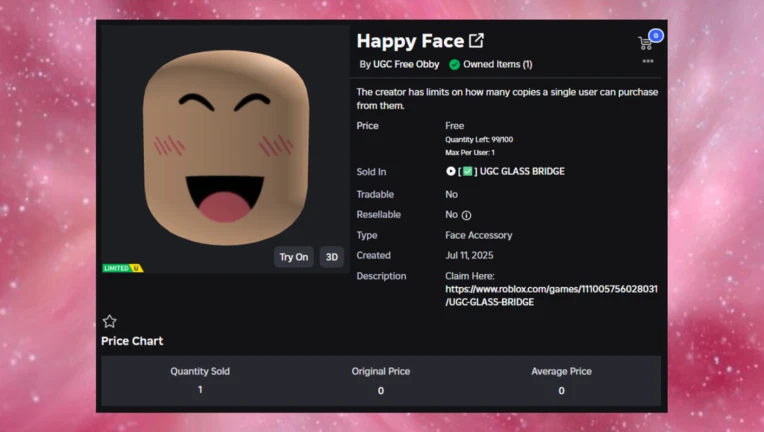Click the Claim Here: description text
Image resolution: width=764 pixels, height=432 pixels.
click(470, 276)
